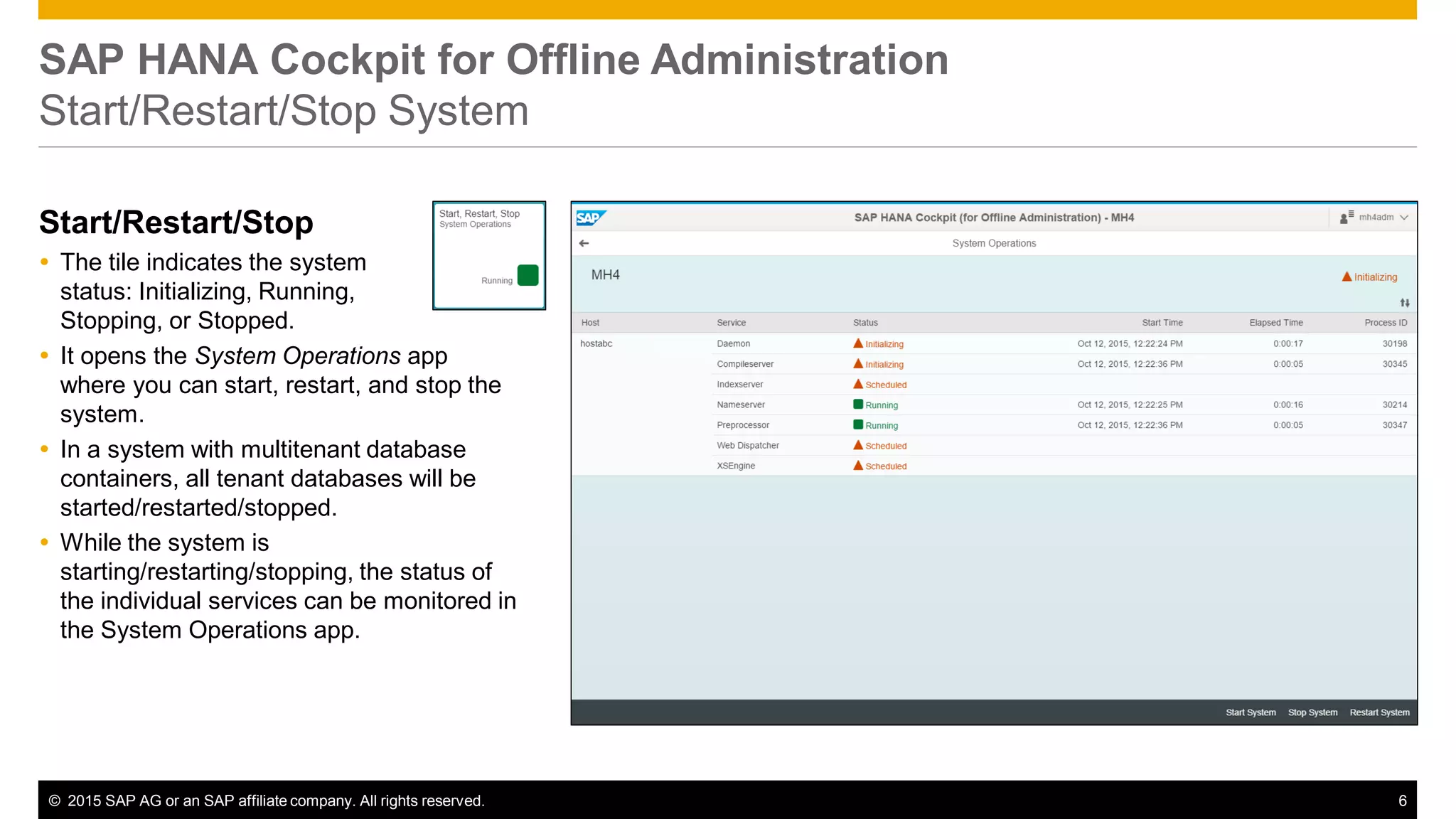This screenshot has width=1456, height=819.
Task: Click the Service column header
Action: [731, 323]
